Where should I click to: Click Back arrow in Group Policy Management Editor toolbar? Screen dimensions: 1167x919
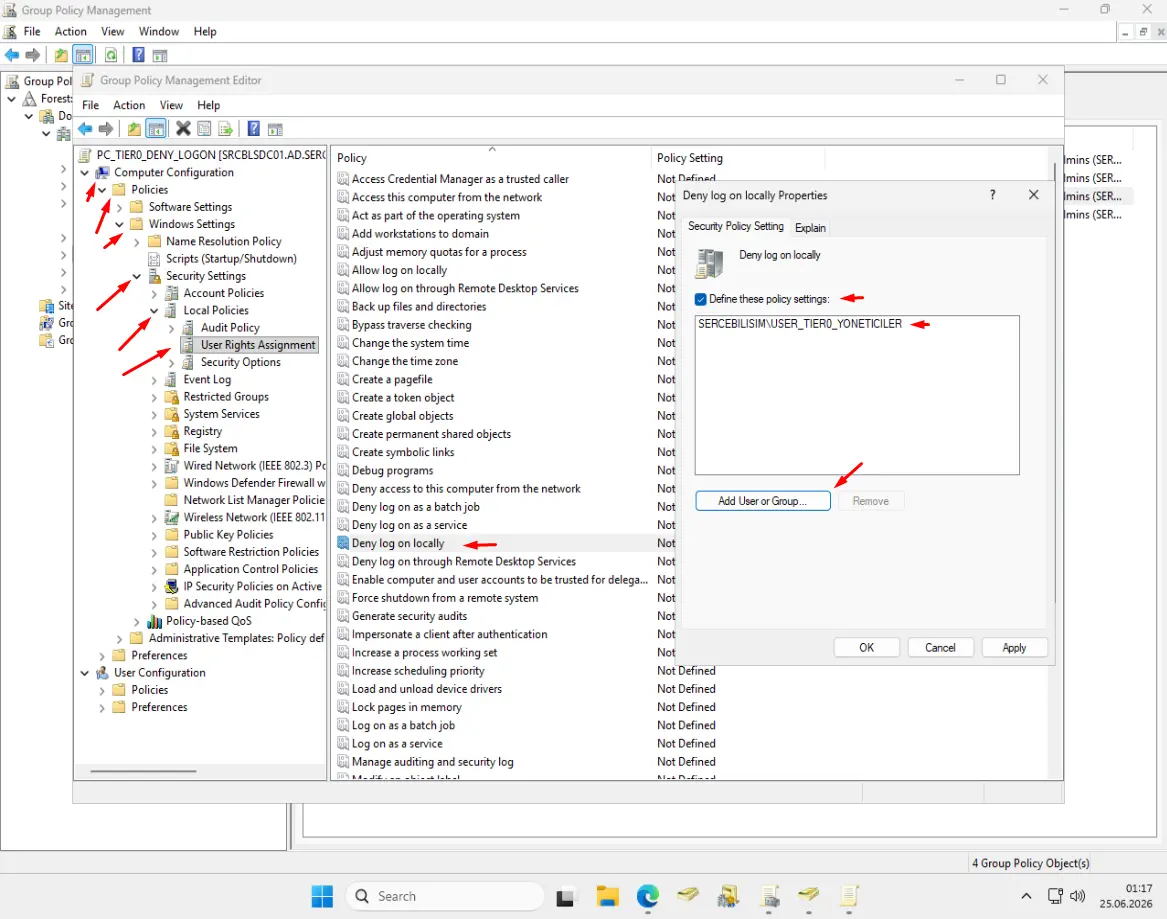[86, 129]
